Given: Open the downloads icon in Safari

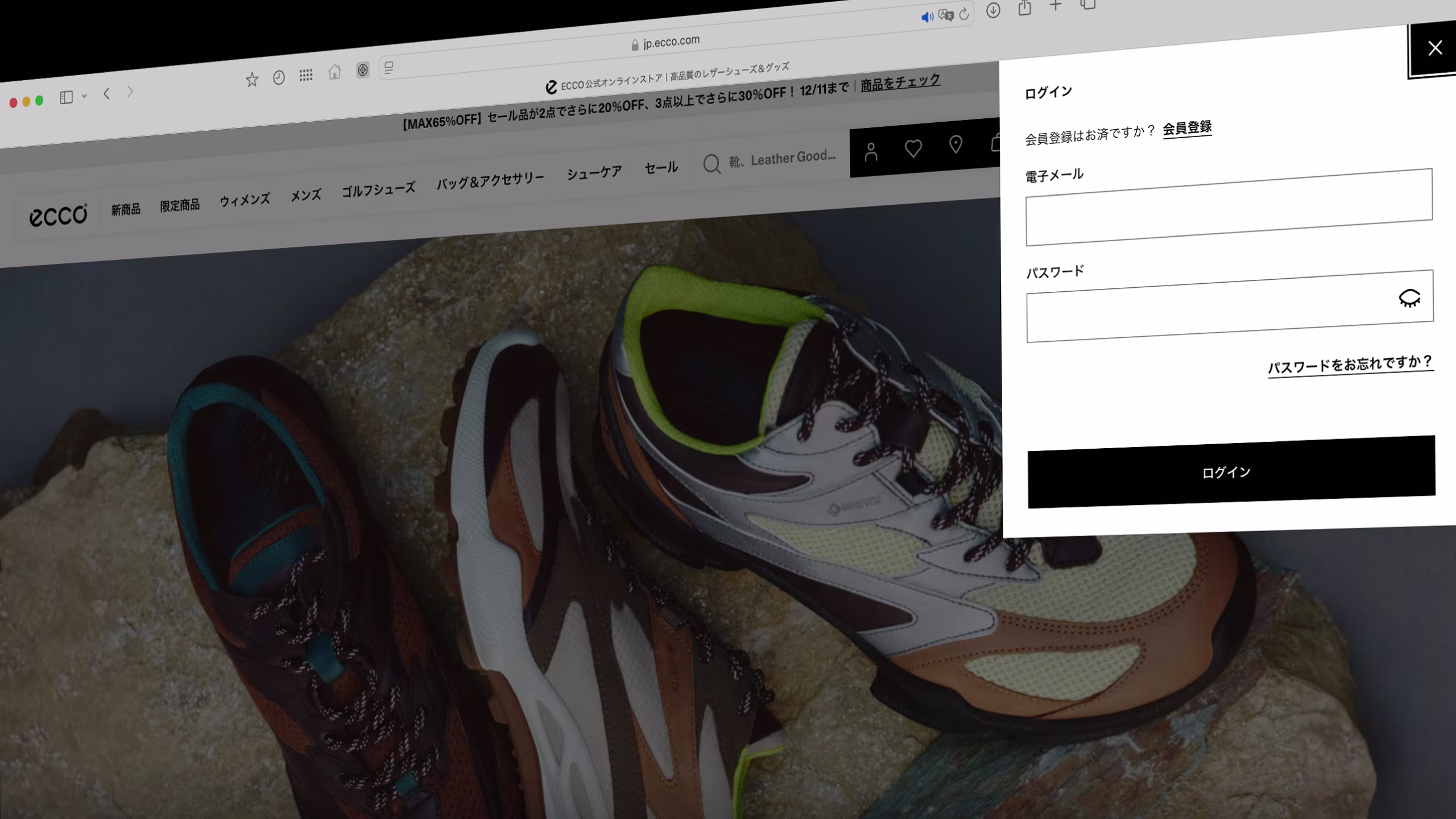Looking at the screenshot, I should pyautogui.click(x=993, y=10).
